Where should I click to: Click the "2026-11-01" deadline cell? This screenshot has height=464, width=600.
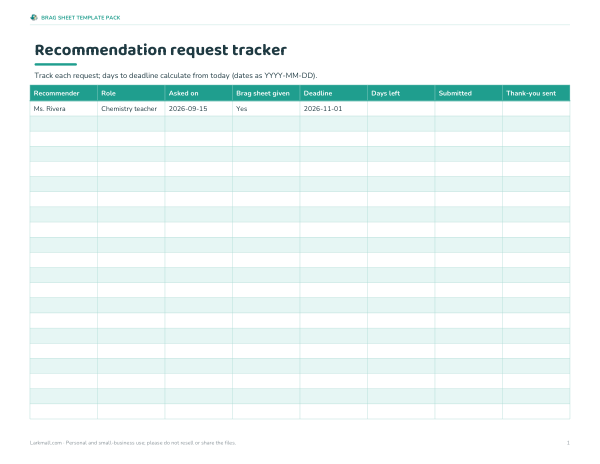click(x=334, y=109)
